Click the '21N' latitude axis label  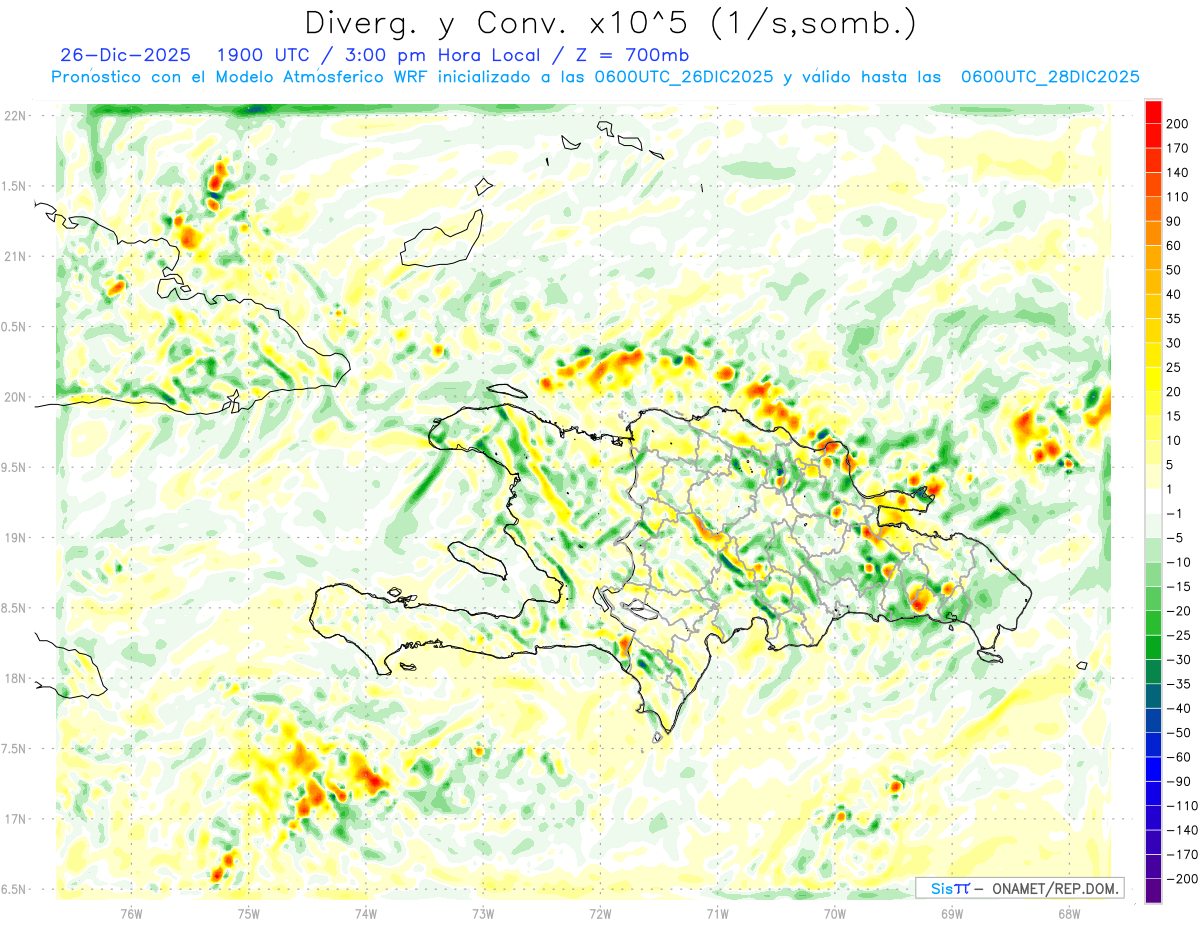[x=16, y=256]
